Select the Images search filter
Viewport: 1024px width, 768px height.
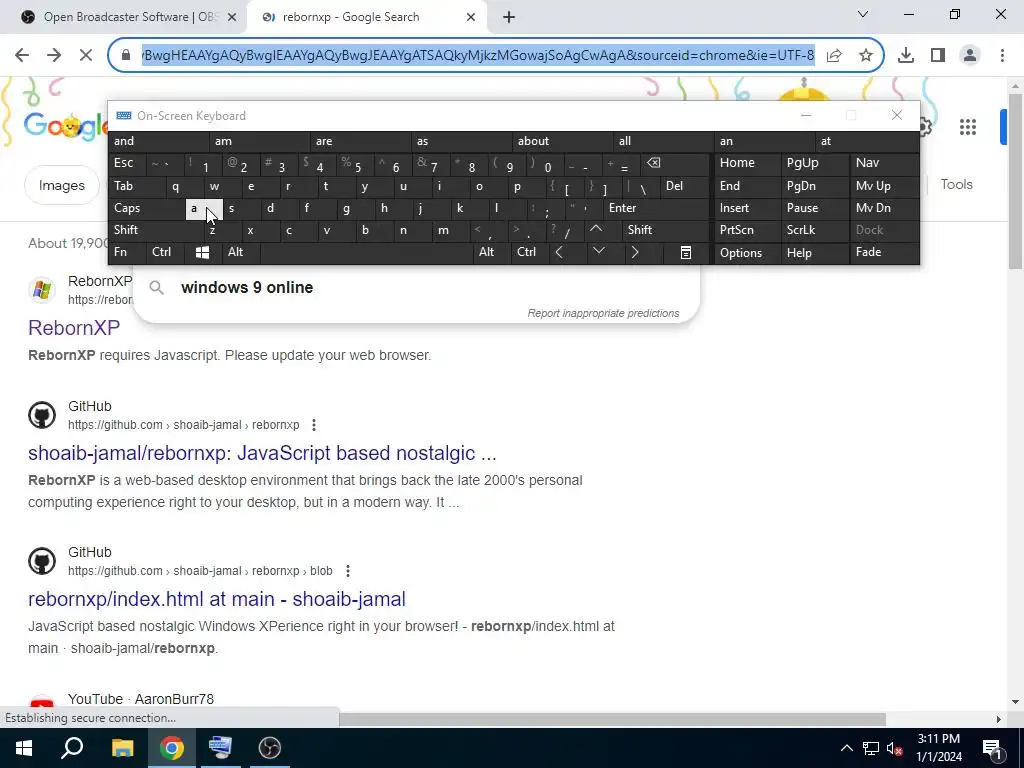[x=61, y=185]
